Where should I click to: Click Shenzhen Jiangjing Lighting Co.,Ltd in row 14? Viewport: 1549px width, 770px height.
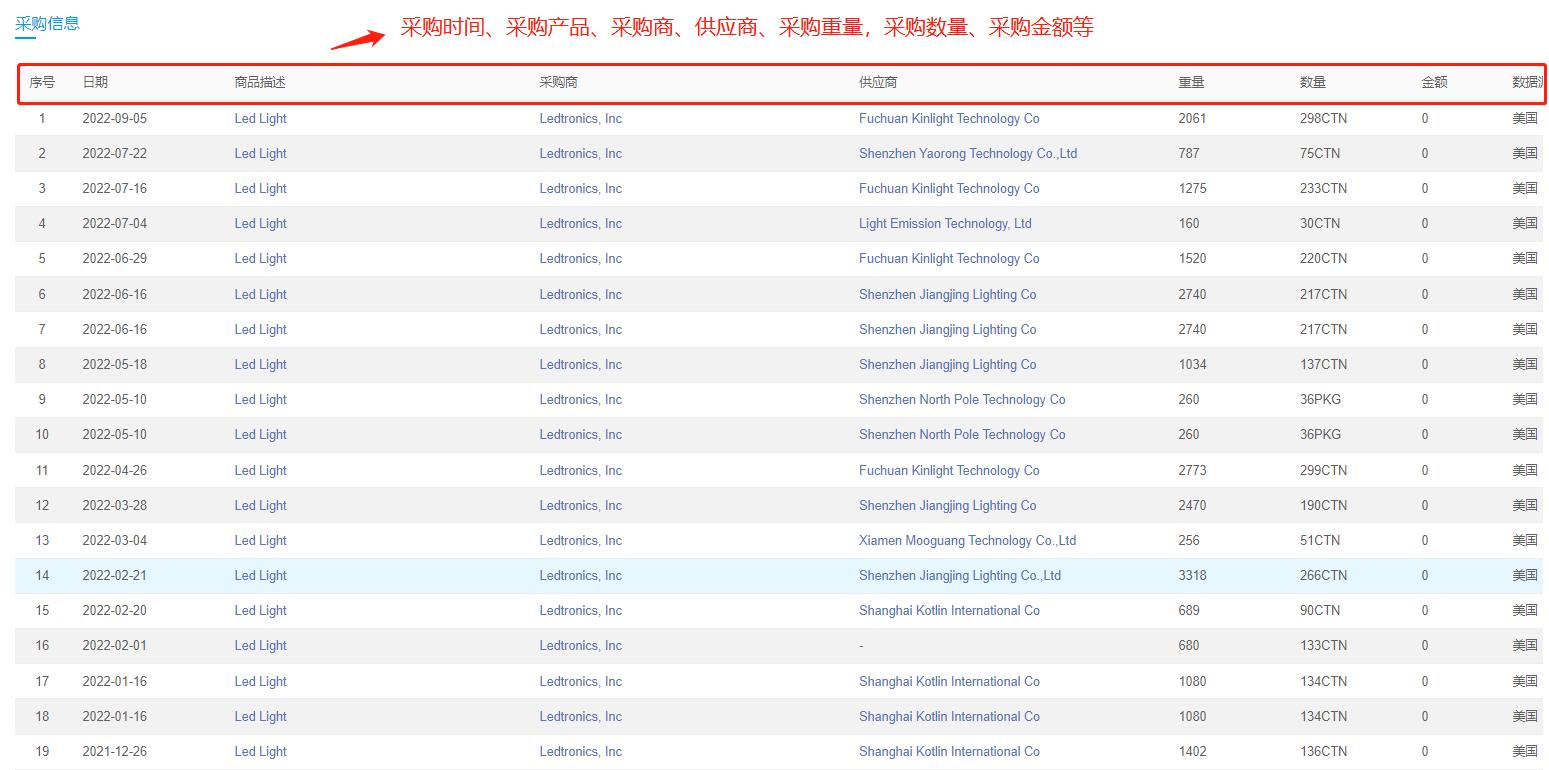(960, 575)
